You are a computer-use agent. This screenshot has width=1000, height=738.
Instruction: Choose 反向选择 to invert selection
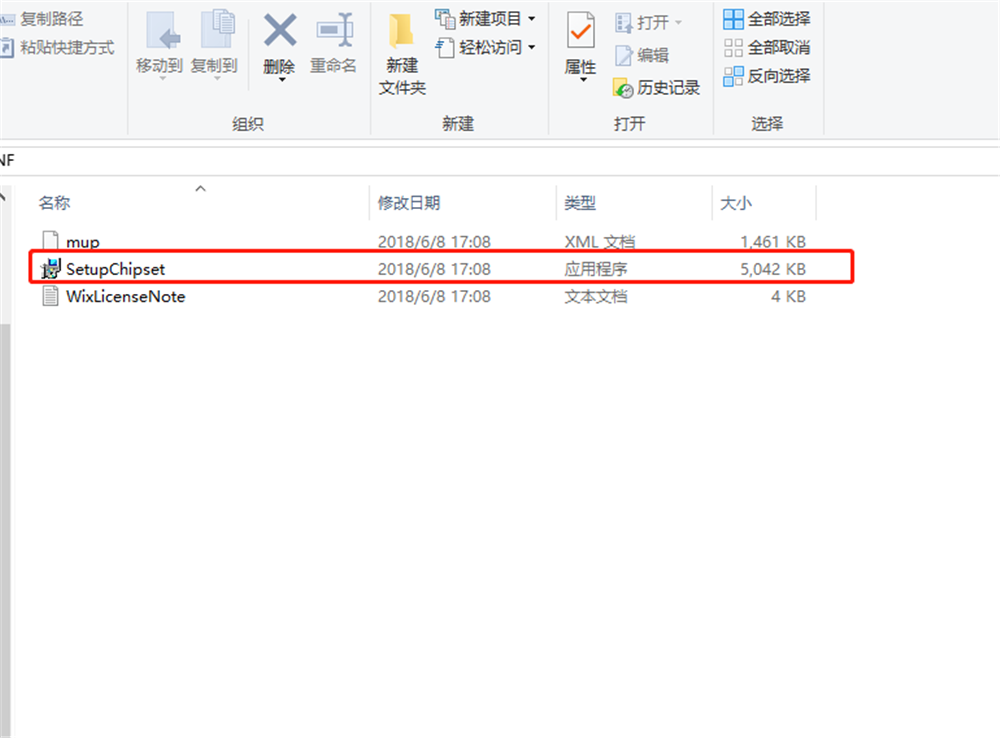coord(768,76)
